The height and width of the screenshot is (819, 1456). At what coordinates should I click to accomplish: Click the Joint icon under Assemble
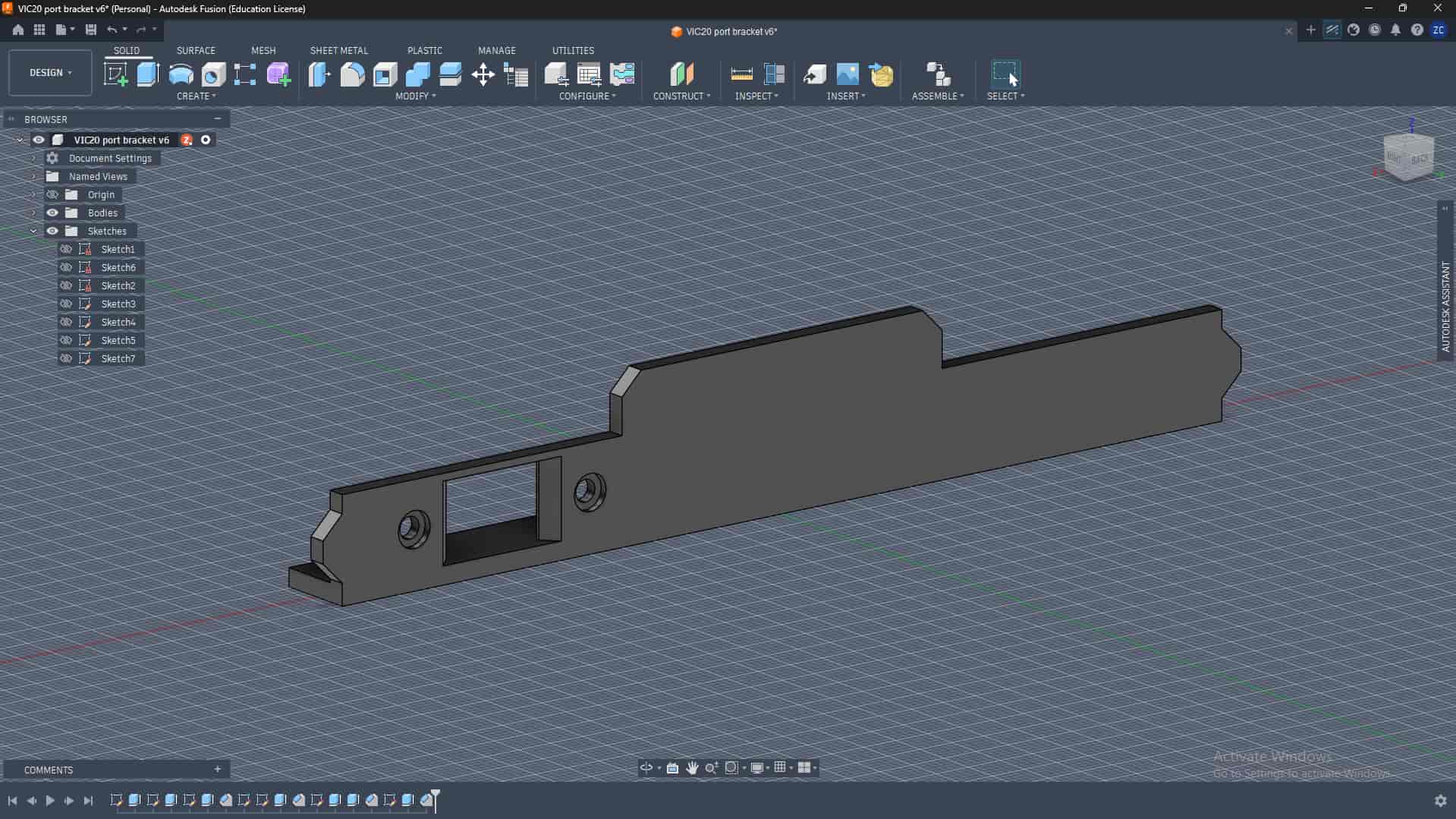click(938, 74)
